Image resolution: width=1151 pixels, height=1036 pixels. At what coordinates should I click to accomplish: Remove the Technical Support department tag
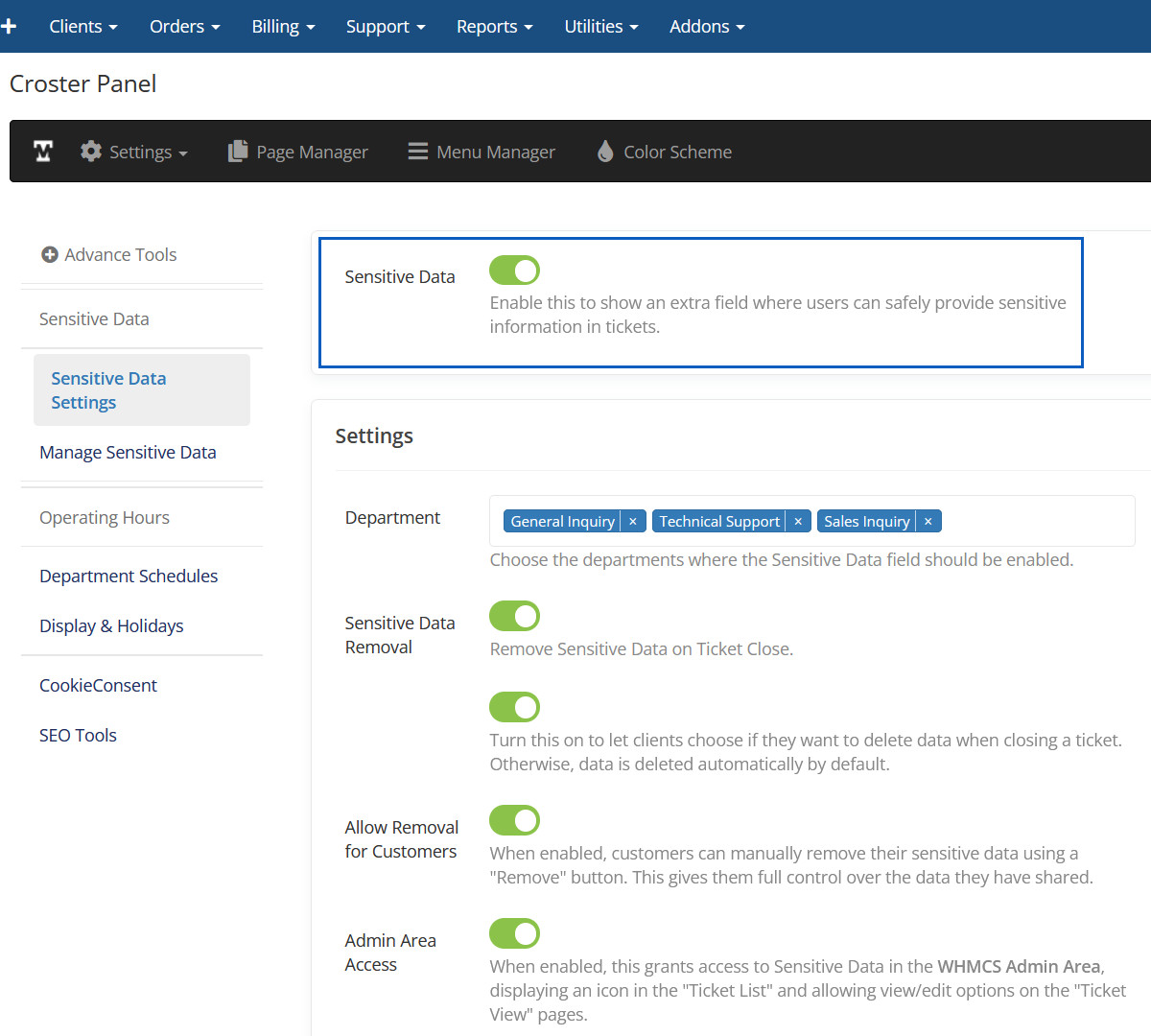click(x=798, y=521)
